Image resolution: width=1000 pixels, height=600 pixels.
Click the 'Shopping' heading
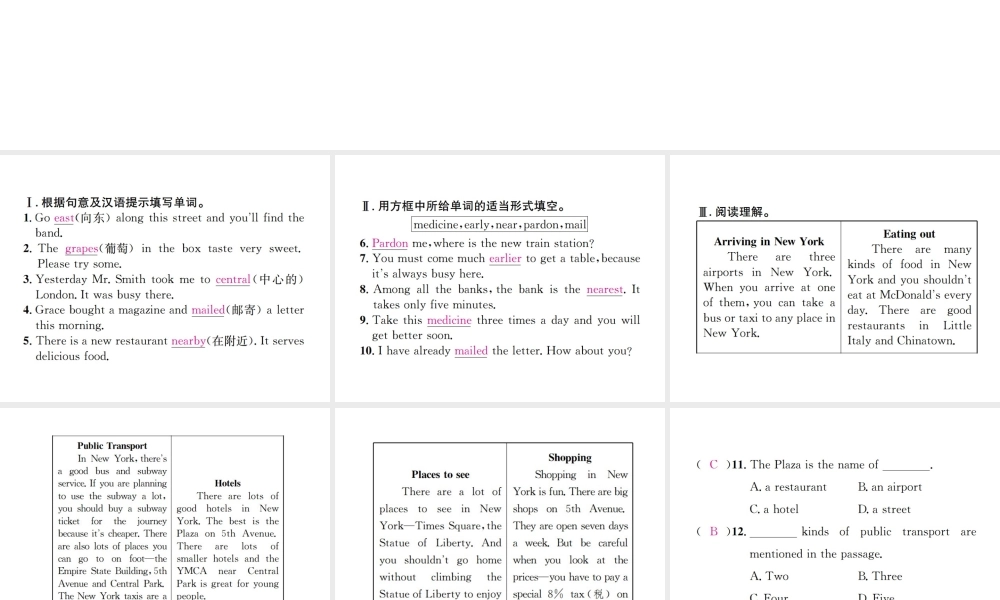[x=570, y=458]
